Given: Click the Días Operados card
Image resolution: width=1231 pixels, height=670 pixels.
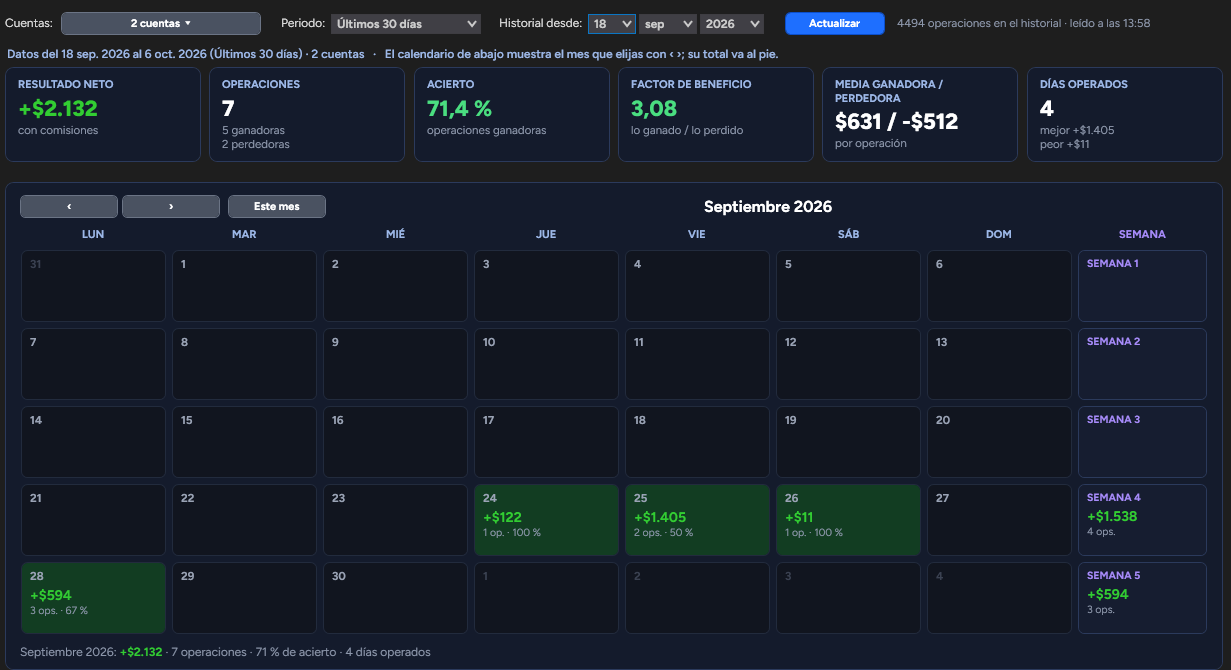Looking at the screenshot, I should 1125,114.
